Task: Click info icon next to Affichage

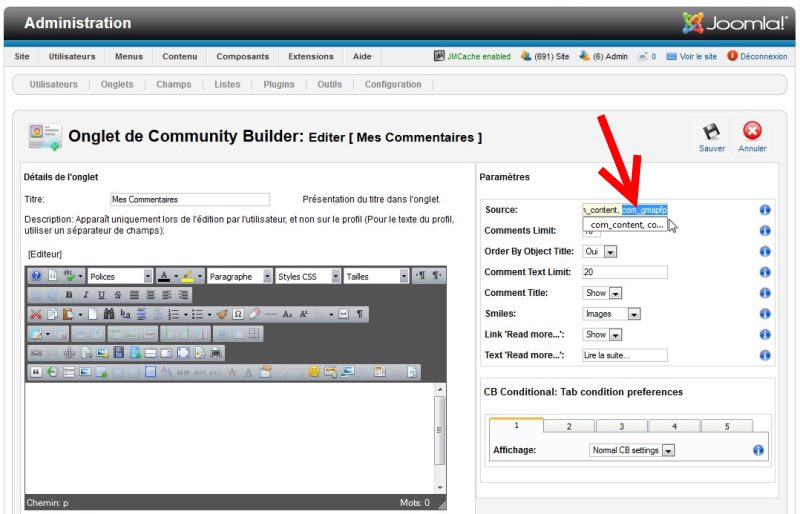Action: 758,450
